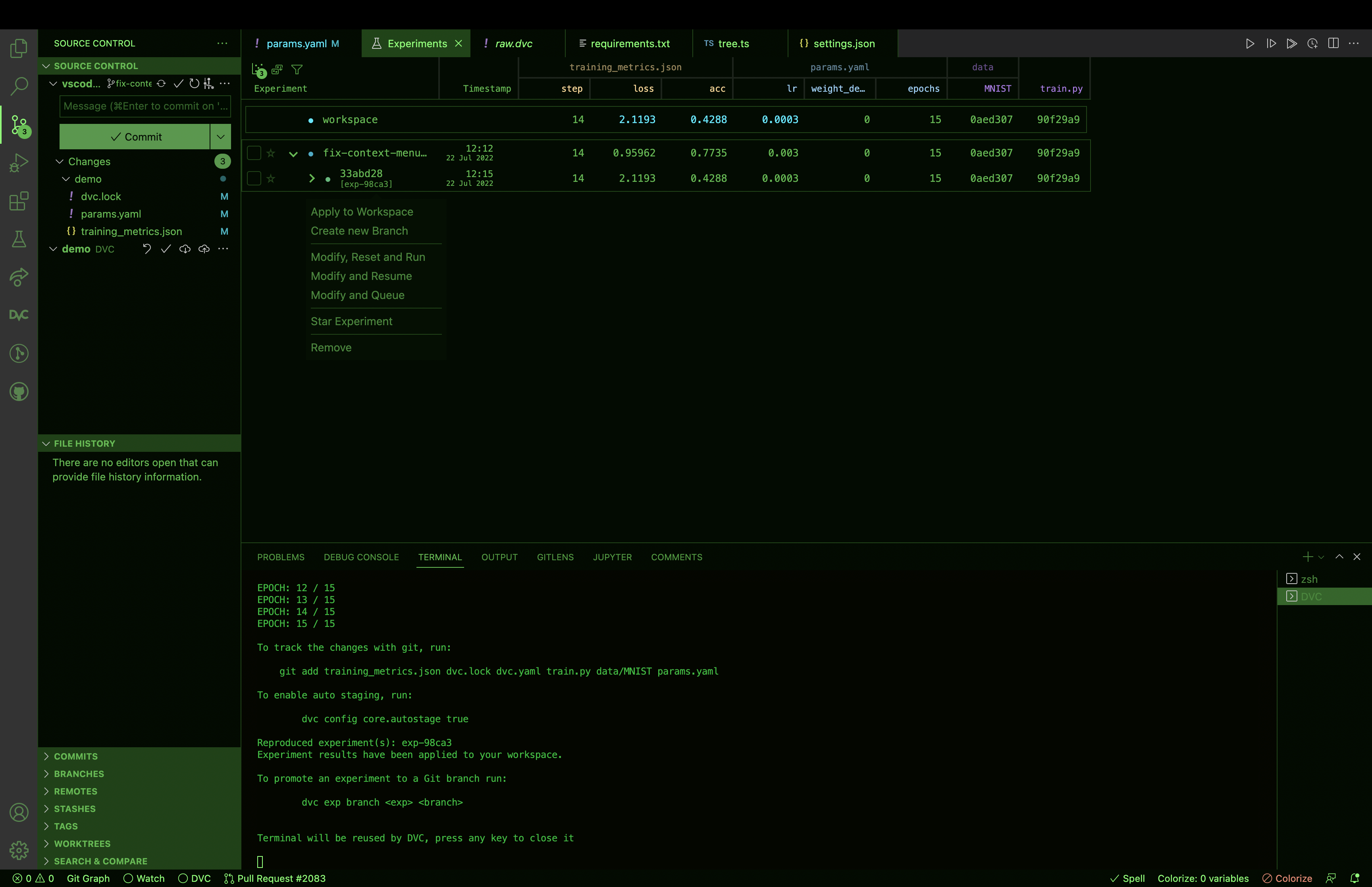1372x887 pixels.
Task: Expand the 33abd28 experiment row
Action: coord(312,179)
